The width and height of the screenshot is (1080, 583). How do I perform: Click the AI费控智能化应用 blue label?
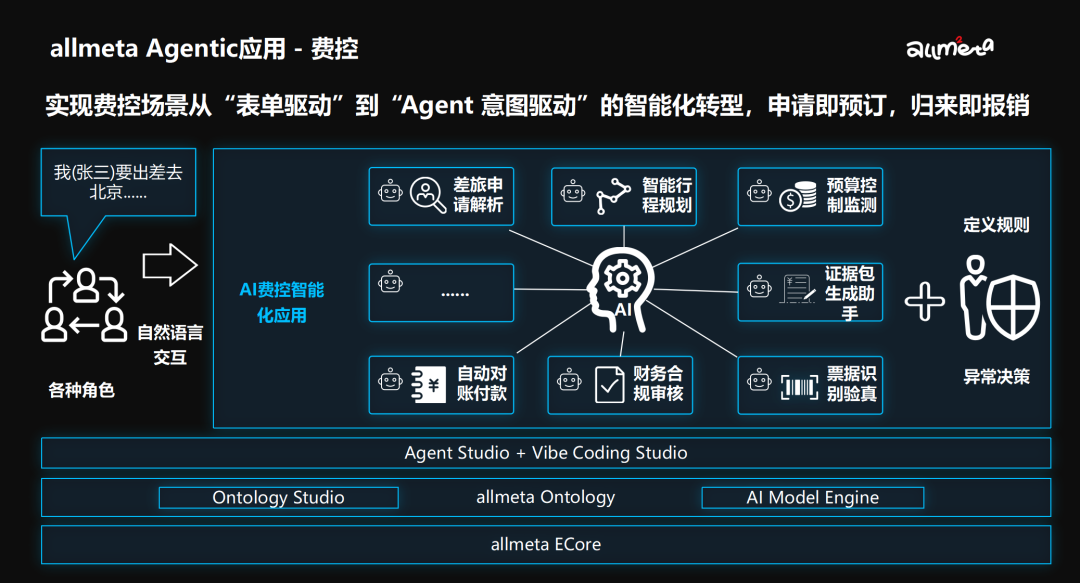pos(281,303)
